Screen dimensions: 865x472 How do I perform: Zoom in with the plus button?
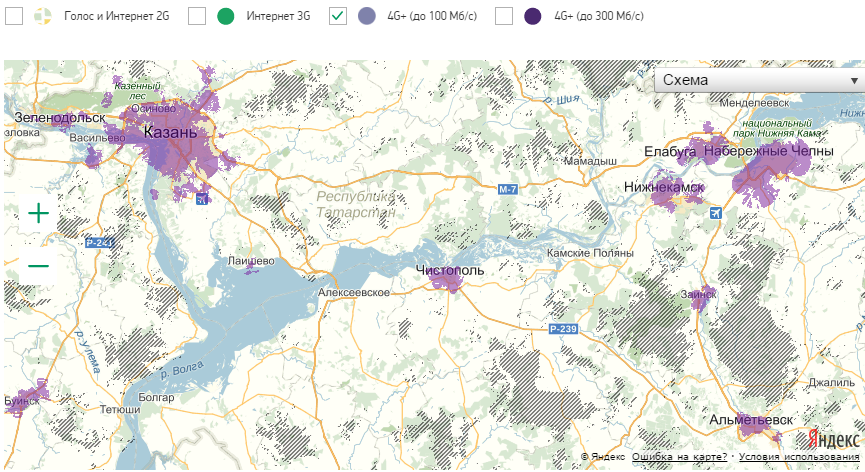tap(39, 213)
